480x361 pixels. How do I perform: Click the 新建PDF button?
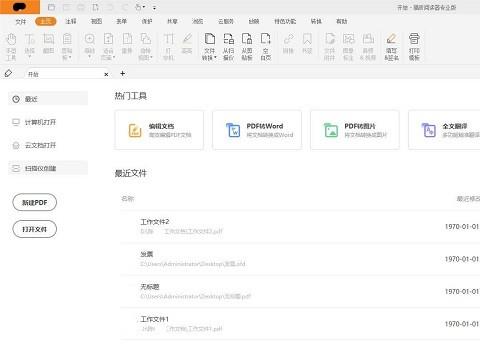(35, 202)
